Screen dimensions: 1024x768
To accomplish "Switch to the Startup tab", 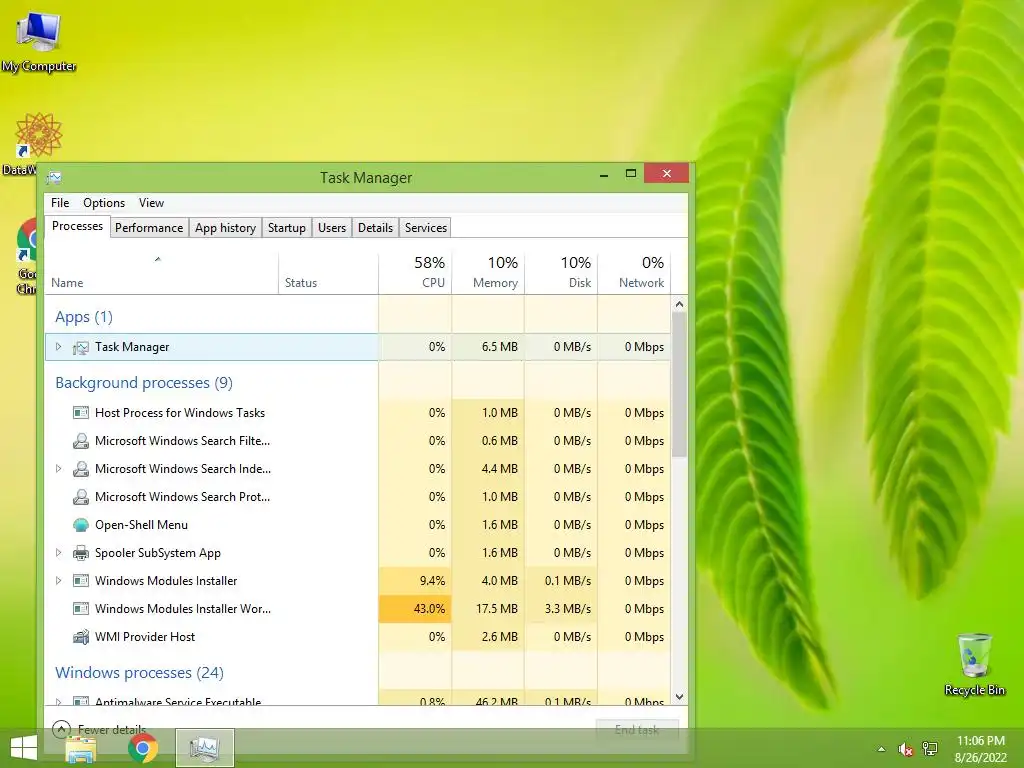I will click(287, 228).
